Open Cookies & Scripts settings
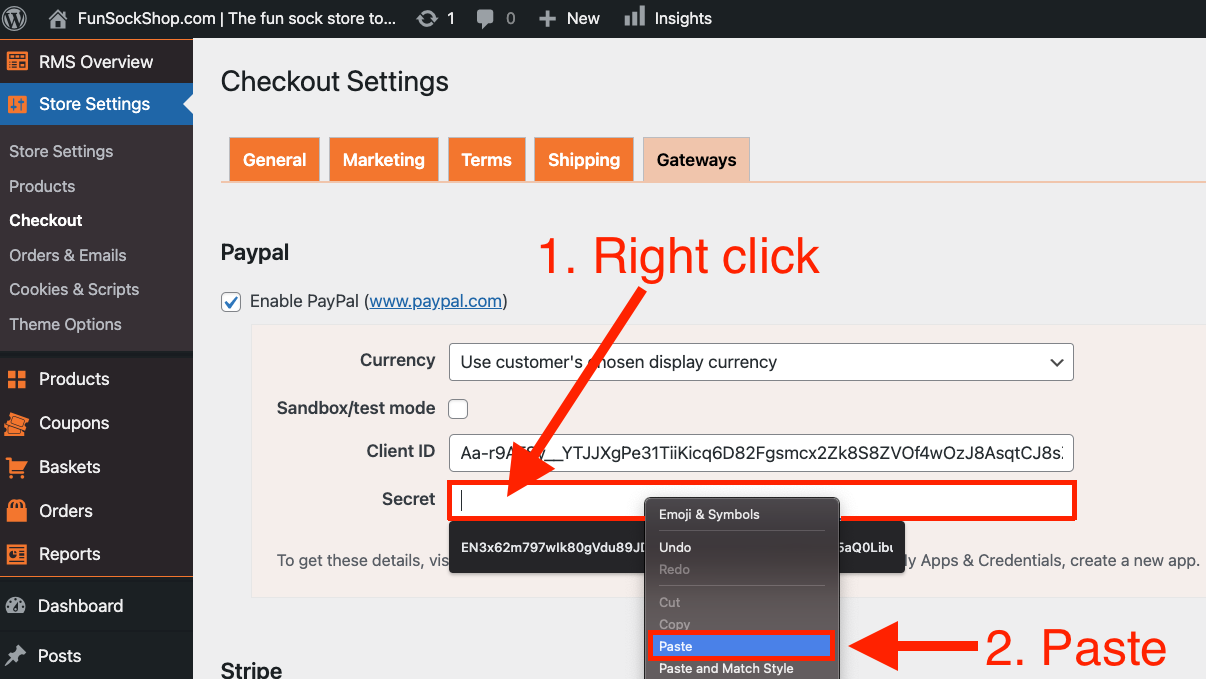This screenshot has height=679, width=1206. (74, 289)
